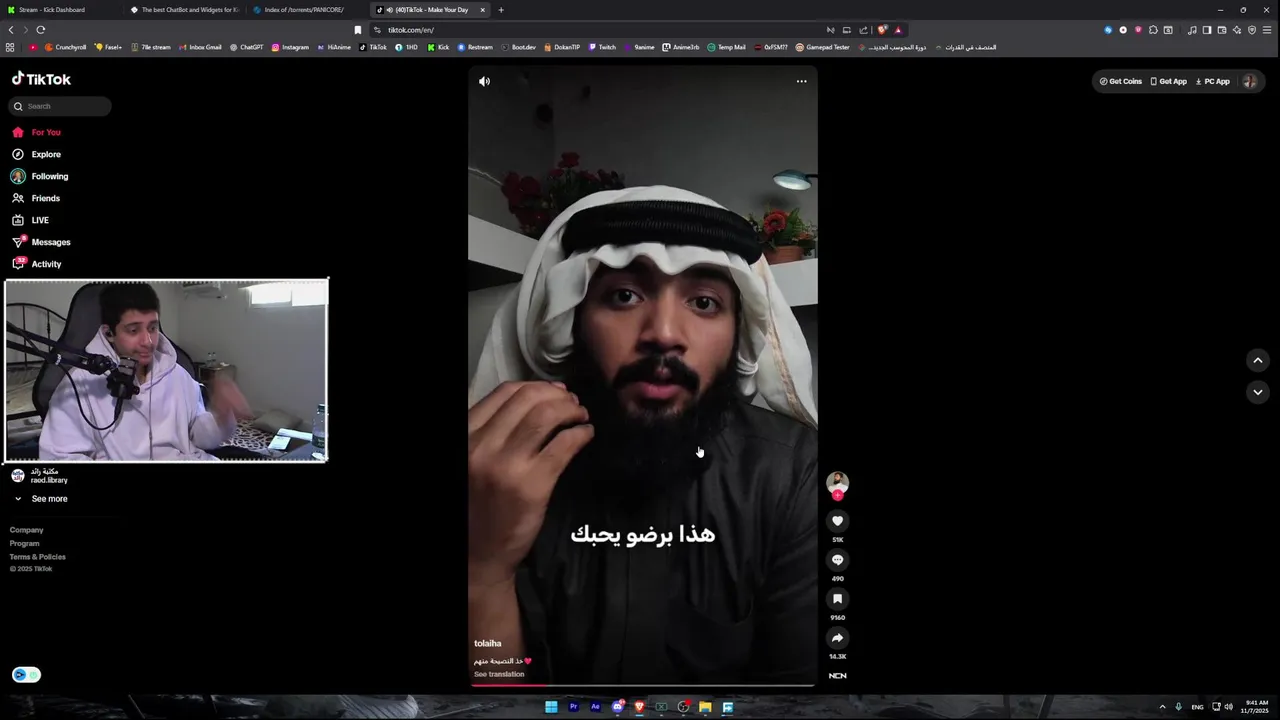1280x720 pixels.
Task: Open the tolaiha username on the video
Action: (488, 643)
